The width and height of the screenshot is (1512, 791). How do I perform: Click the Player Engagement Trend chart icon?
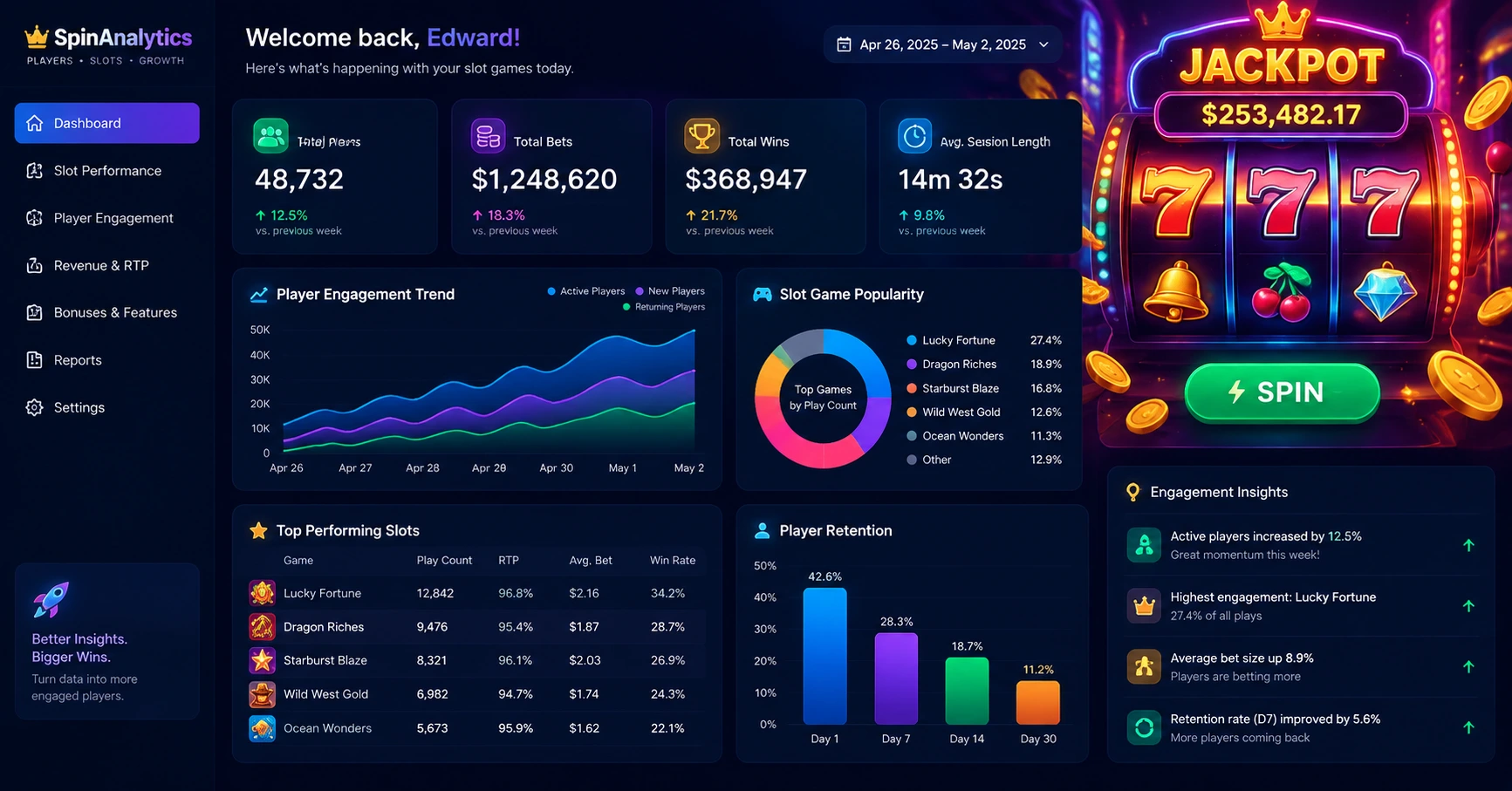click(x=259, y=295)
